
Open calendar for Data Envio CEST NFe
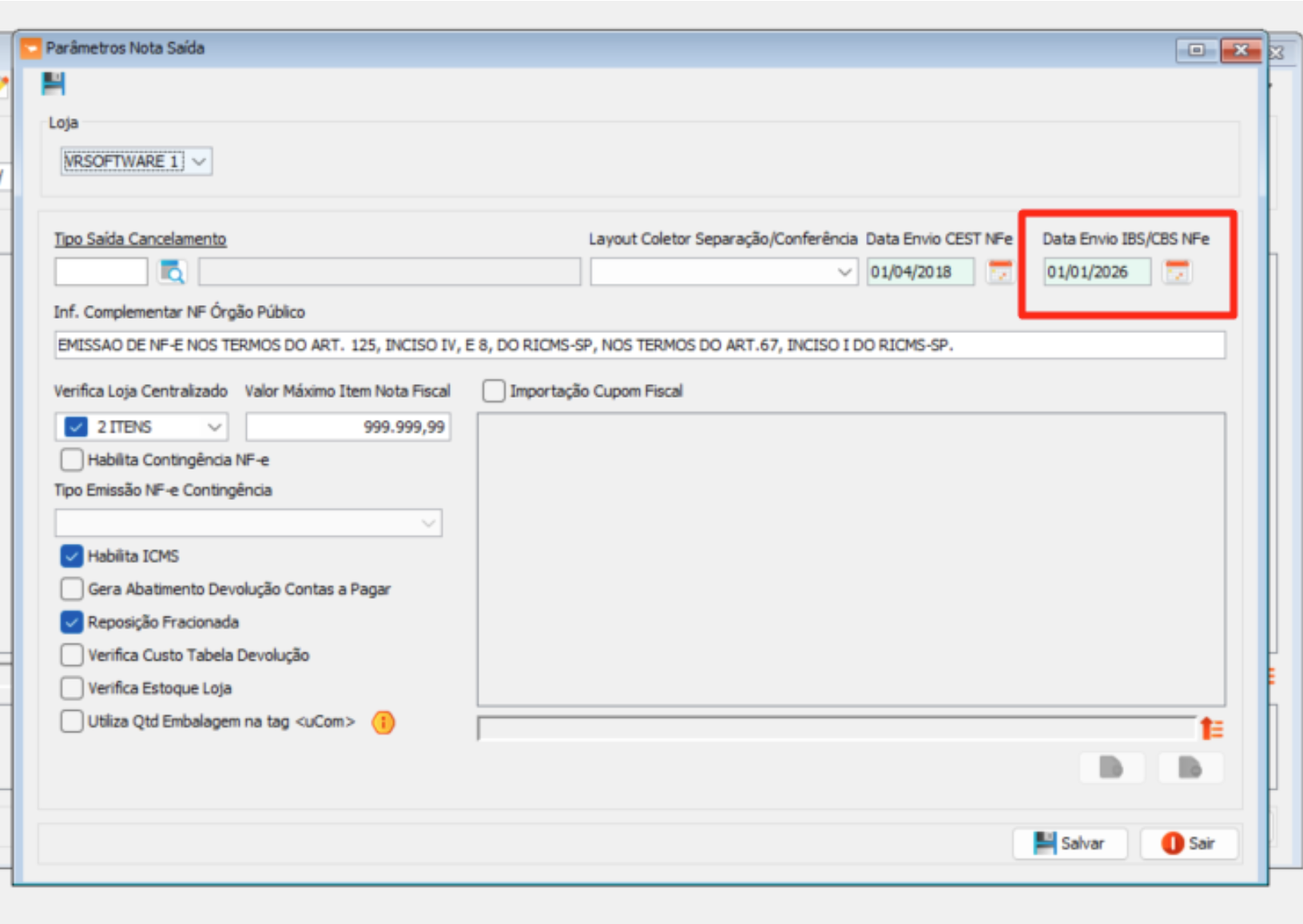pos(999,272)
